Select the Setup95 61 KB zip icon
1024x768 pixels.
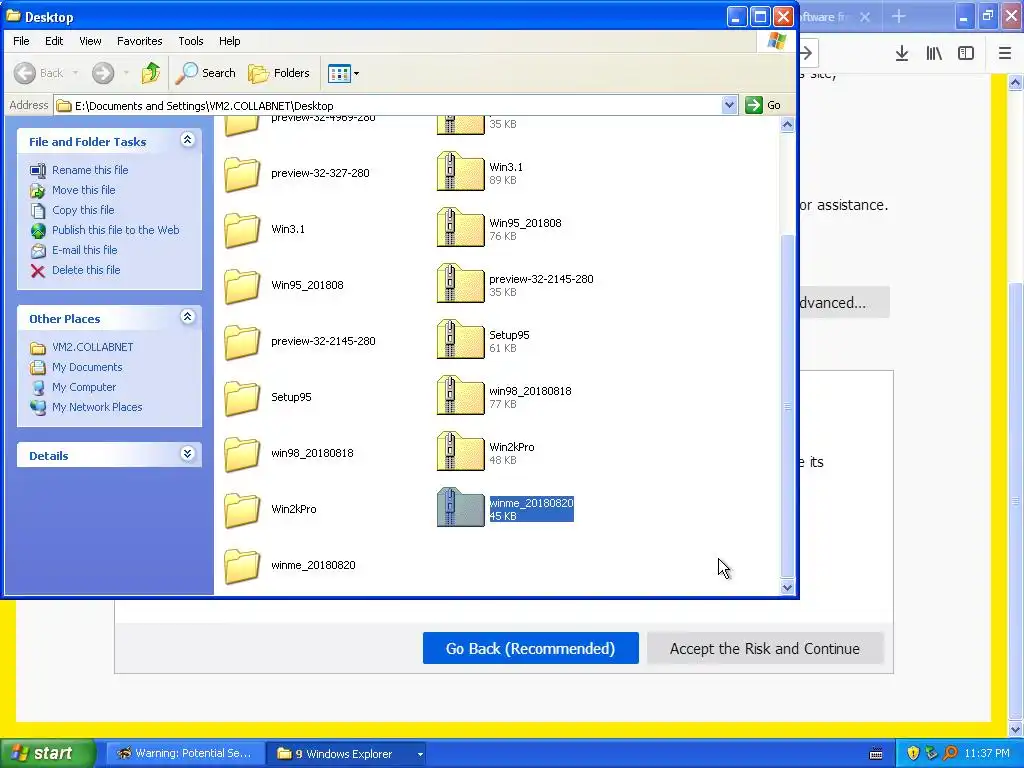[x=460, y=339]
